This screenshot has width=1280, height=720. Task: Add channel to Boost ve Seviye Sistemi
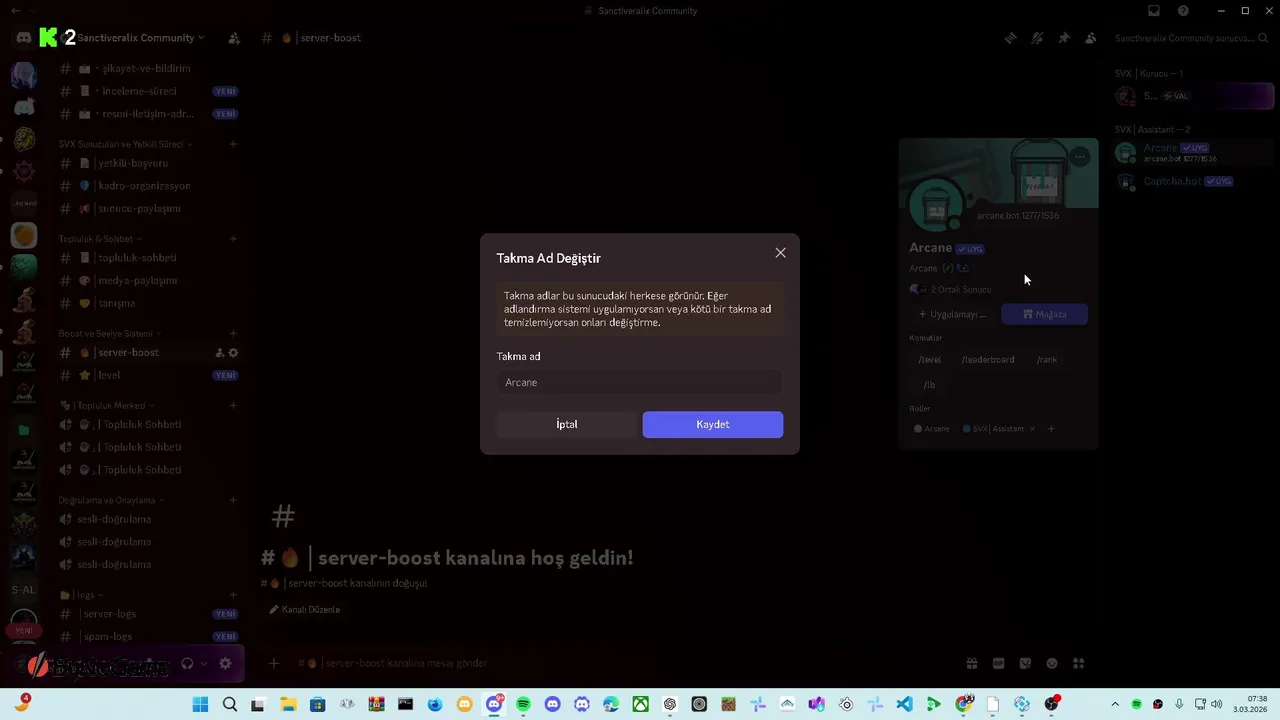[x=233, y=333]
